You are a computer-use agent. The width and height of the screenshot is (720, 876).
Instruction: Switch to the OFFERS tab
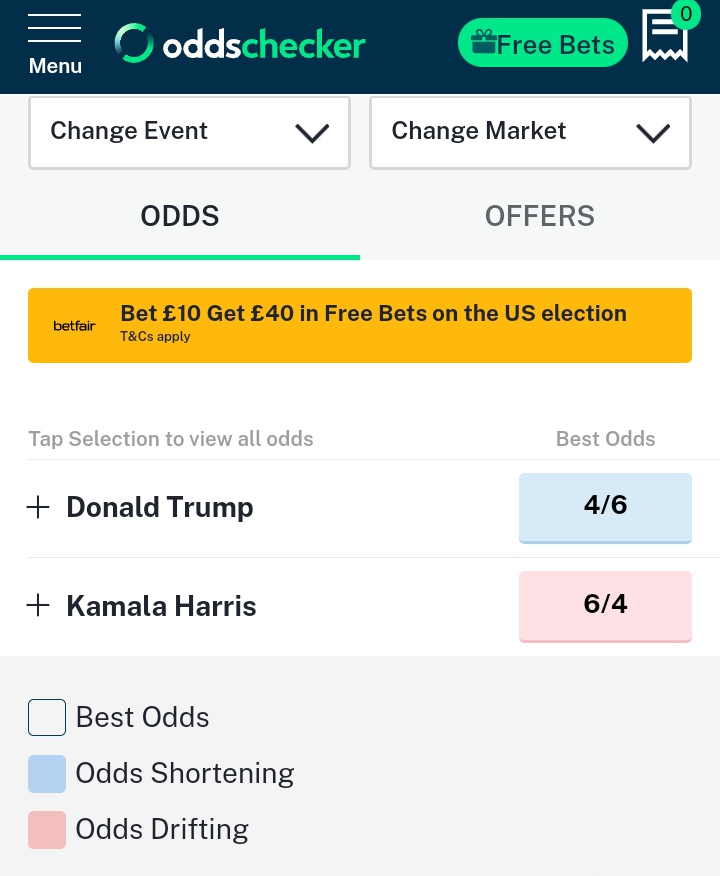tap(540, 216)
